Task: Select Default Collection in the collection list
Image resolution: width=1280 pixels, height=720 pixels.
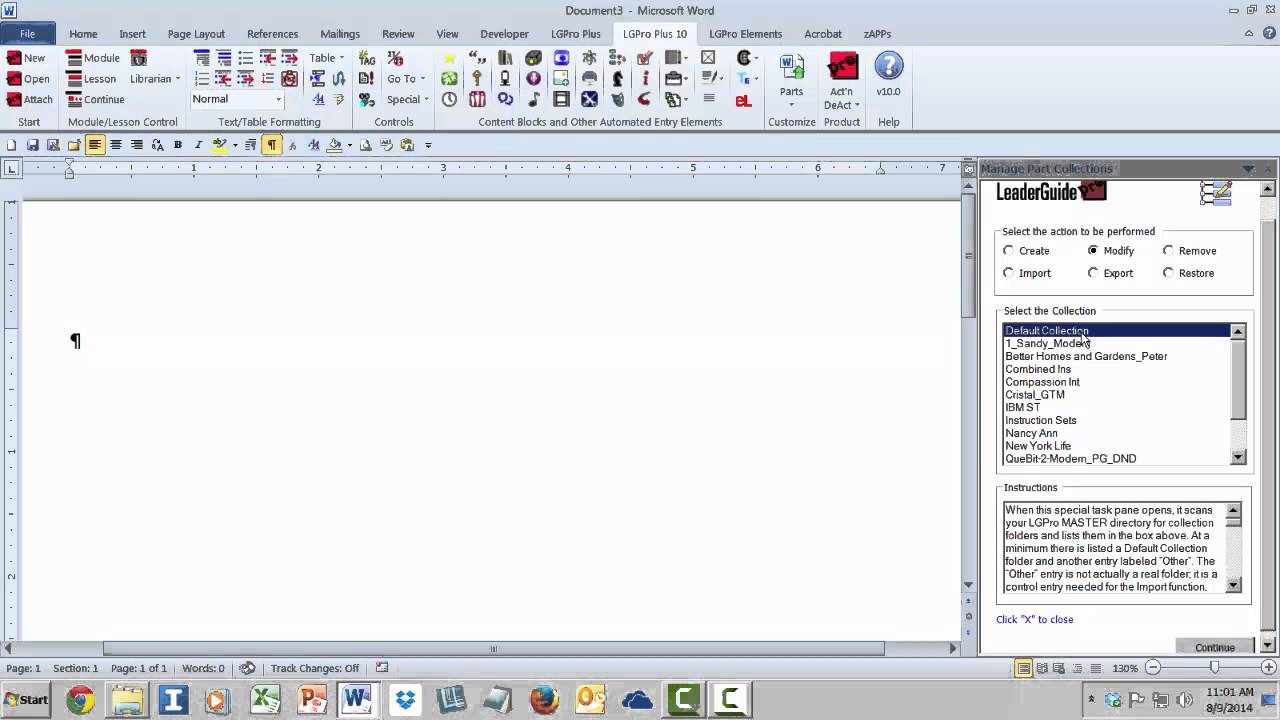Action: click(x=1117, y=331)
